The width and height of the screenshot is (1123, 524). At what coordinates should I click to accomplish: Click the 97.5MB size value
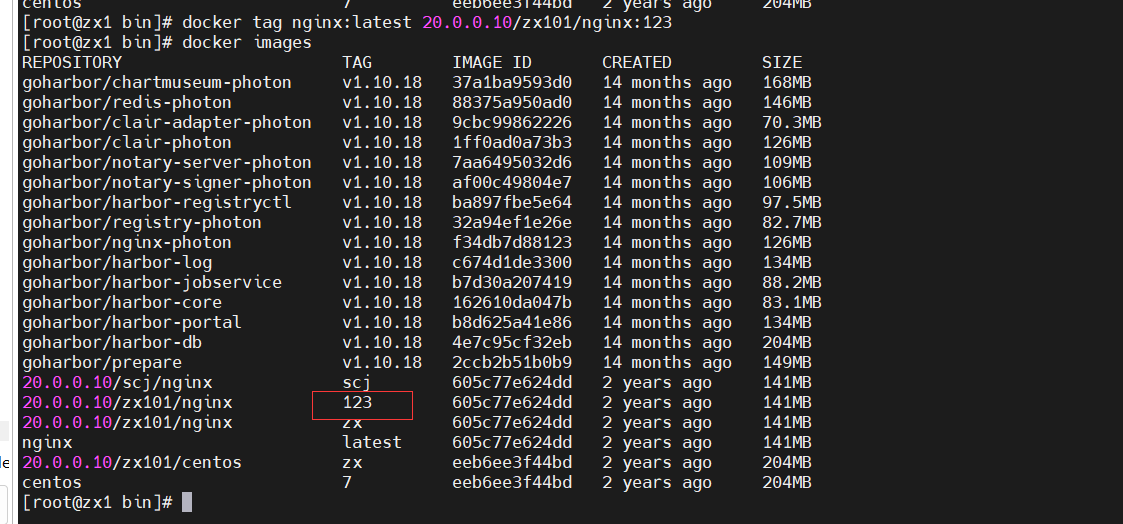tap(791, 203)
